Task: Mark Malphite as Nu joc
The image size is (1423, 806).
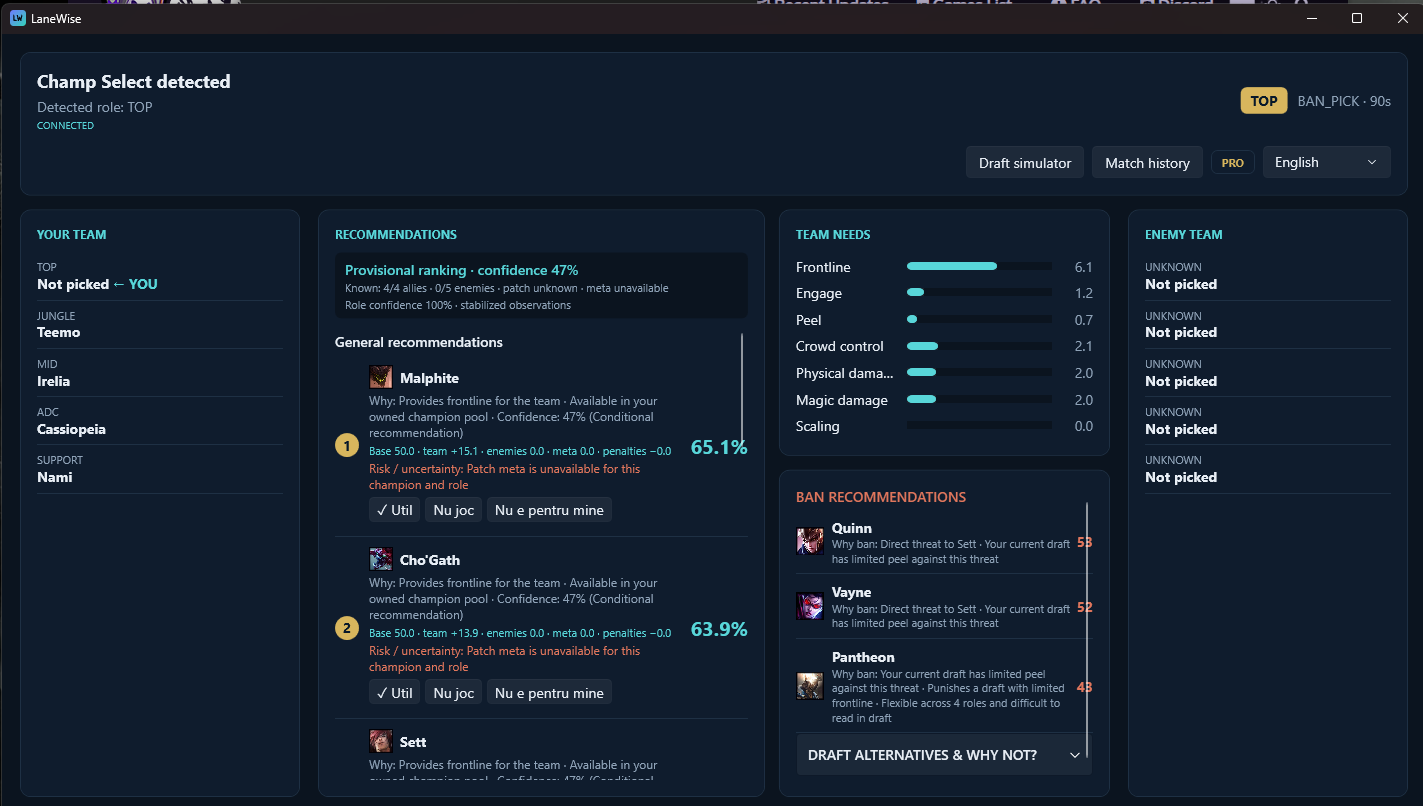Action: click(453, 510)
